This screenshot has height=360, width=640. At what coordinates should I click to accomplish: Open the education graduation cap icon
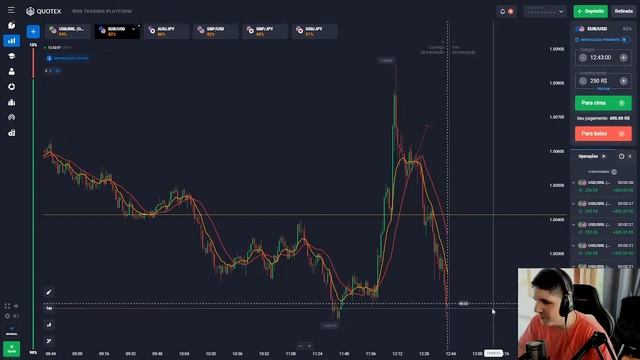click(x=11, y=56)
